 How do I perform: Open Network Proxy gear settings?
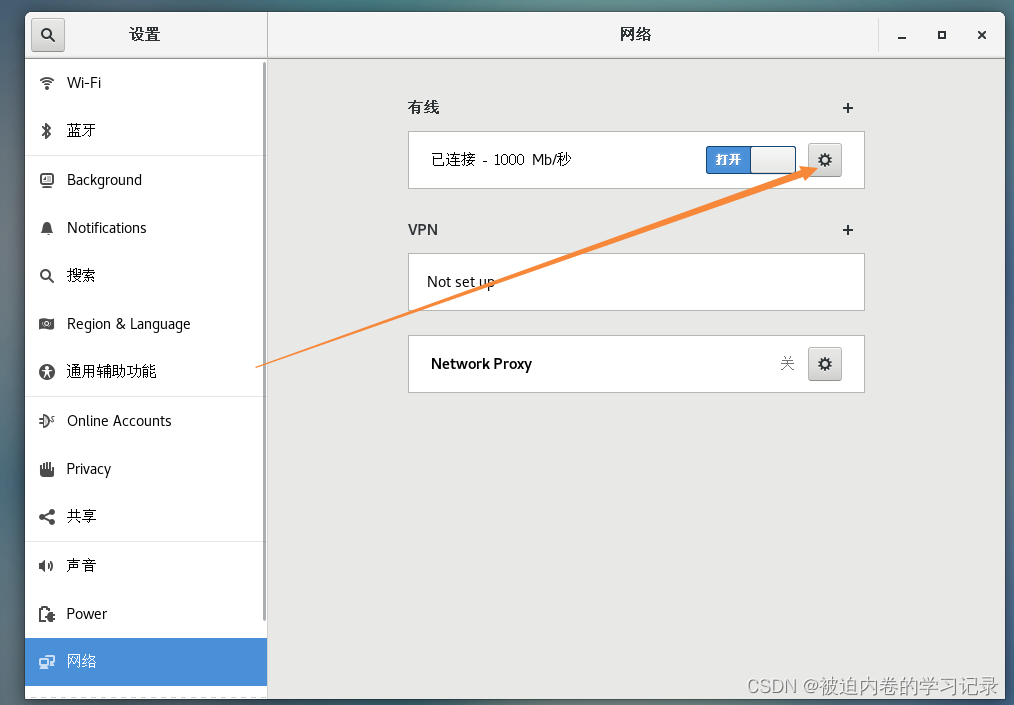click(825, 364)
